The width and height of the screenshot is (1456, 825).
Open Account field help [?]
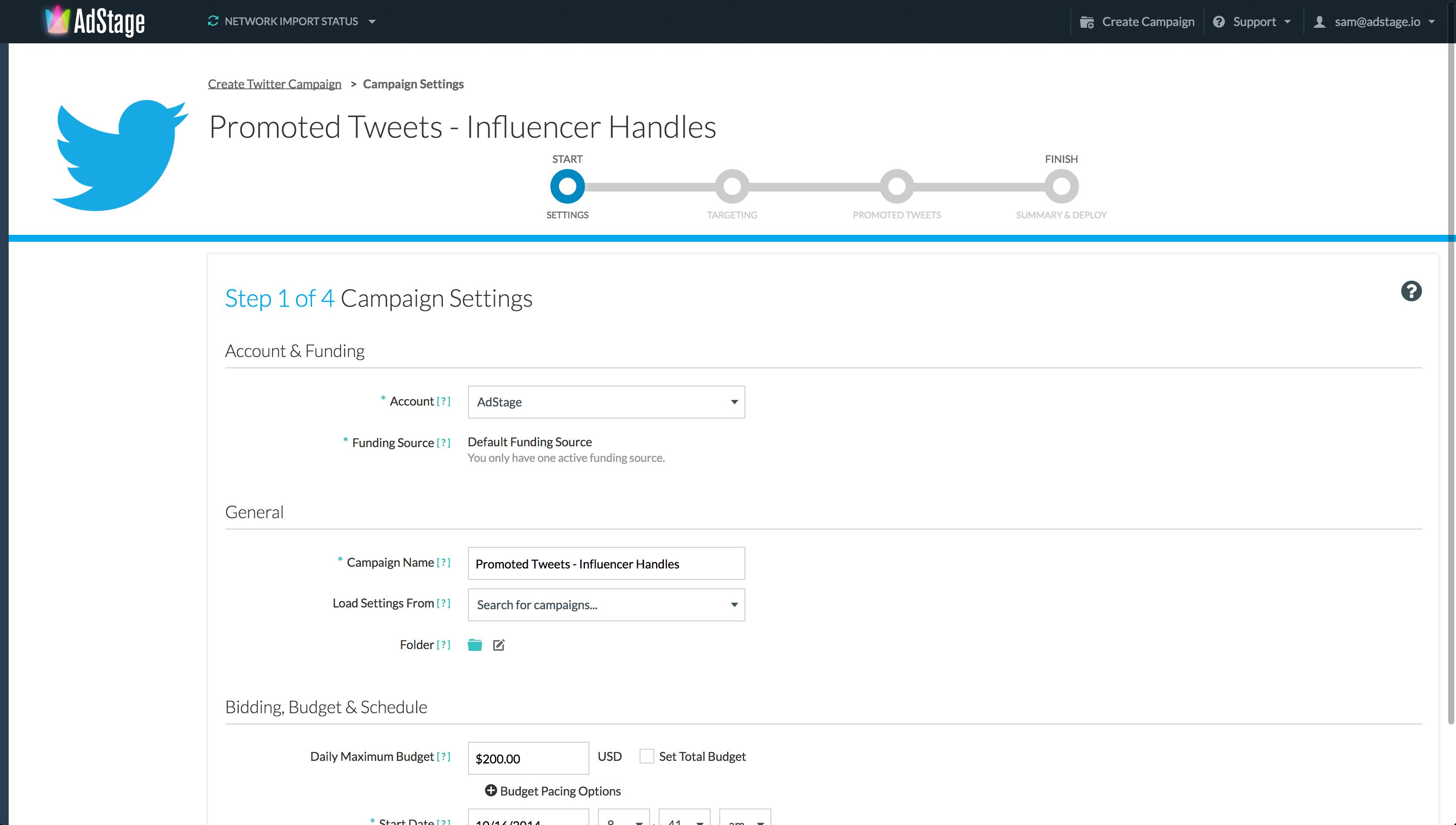point(444,401)
